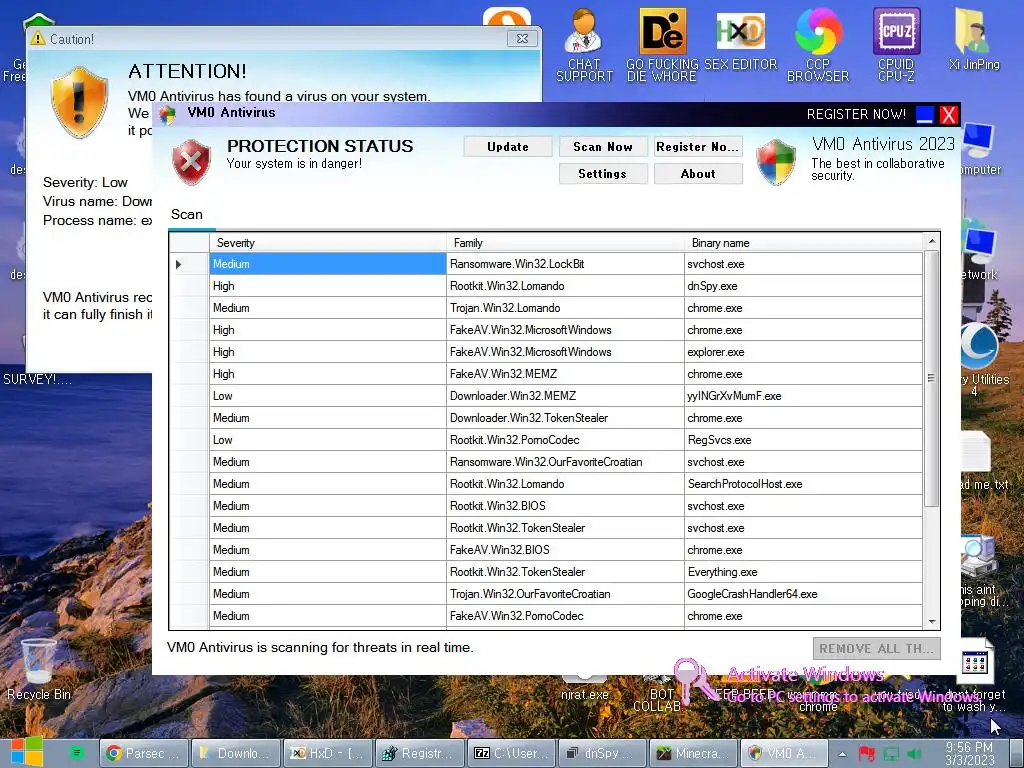Sort by the Family column header

click(565, 243)
